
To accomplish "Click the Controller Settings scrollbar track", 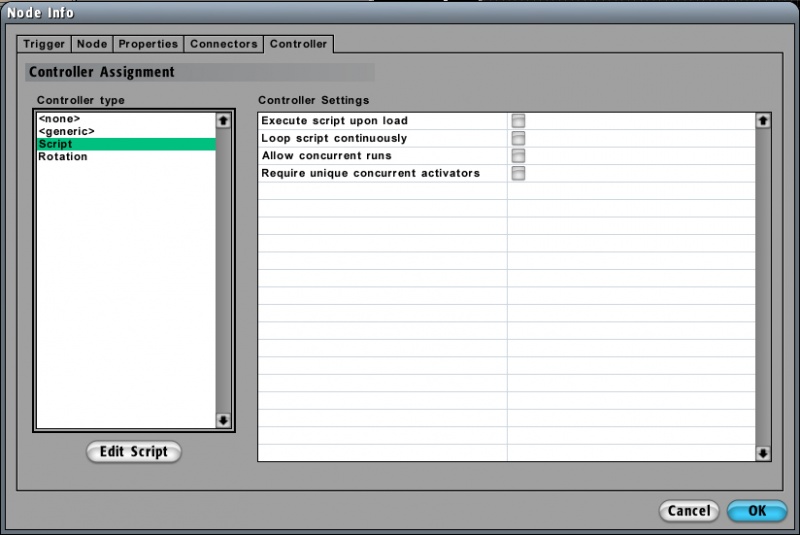I will click(x=763, y=290).
